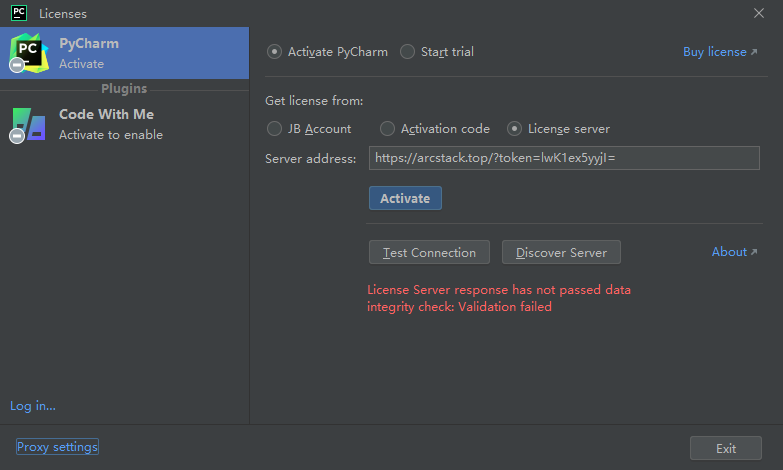The height and width of the screenshot is (470, 783).
Task: Select Code With Me 'Activate to enable' text
Action: tap(111, 135)
